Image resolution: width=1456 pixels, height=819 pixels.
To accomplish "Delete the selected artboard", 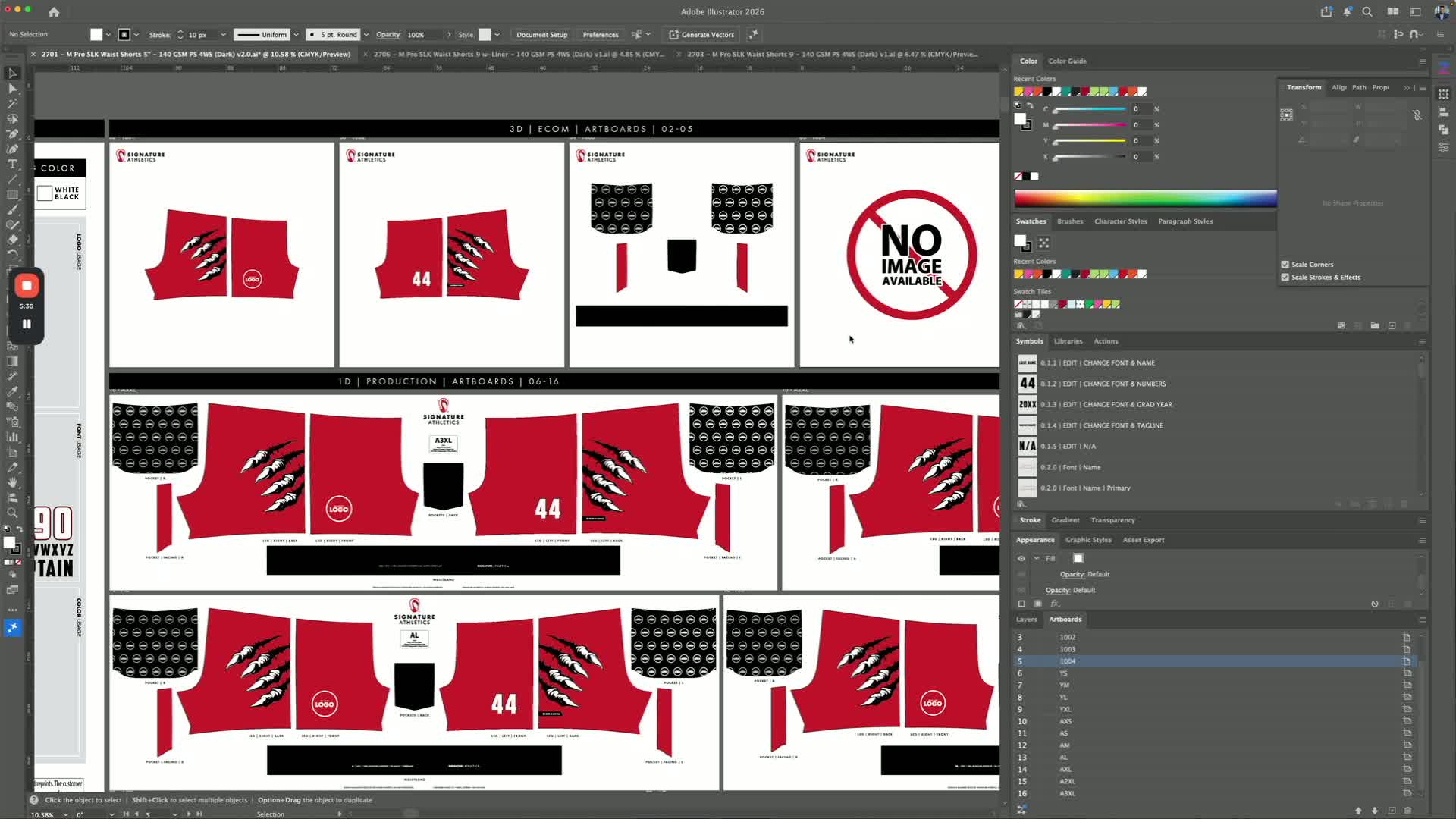I will (1408, 811).
